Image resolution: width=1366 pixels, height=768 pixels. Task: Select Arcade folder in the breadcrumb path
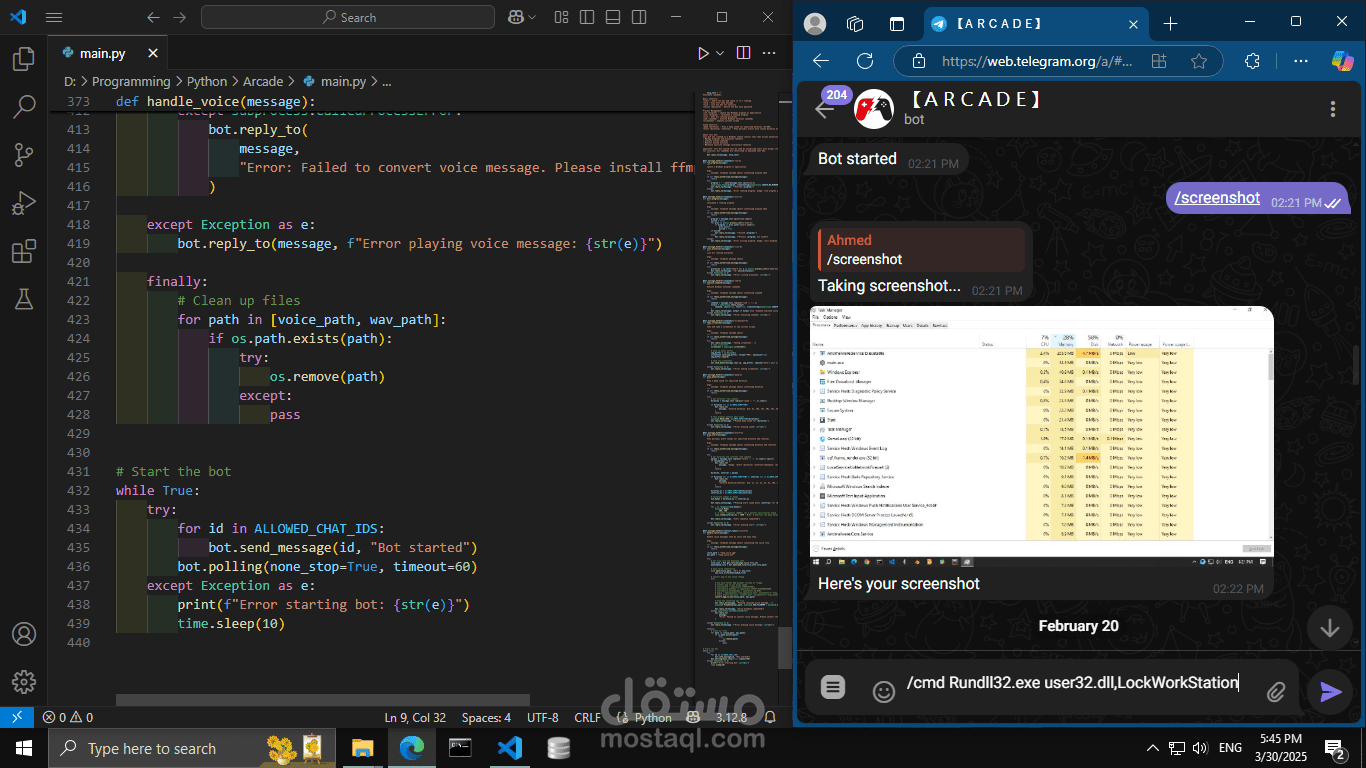click(263, 81)
